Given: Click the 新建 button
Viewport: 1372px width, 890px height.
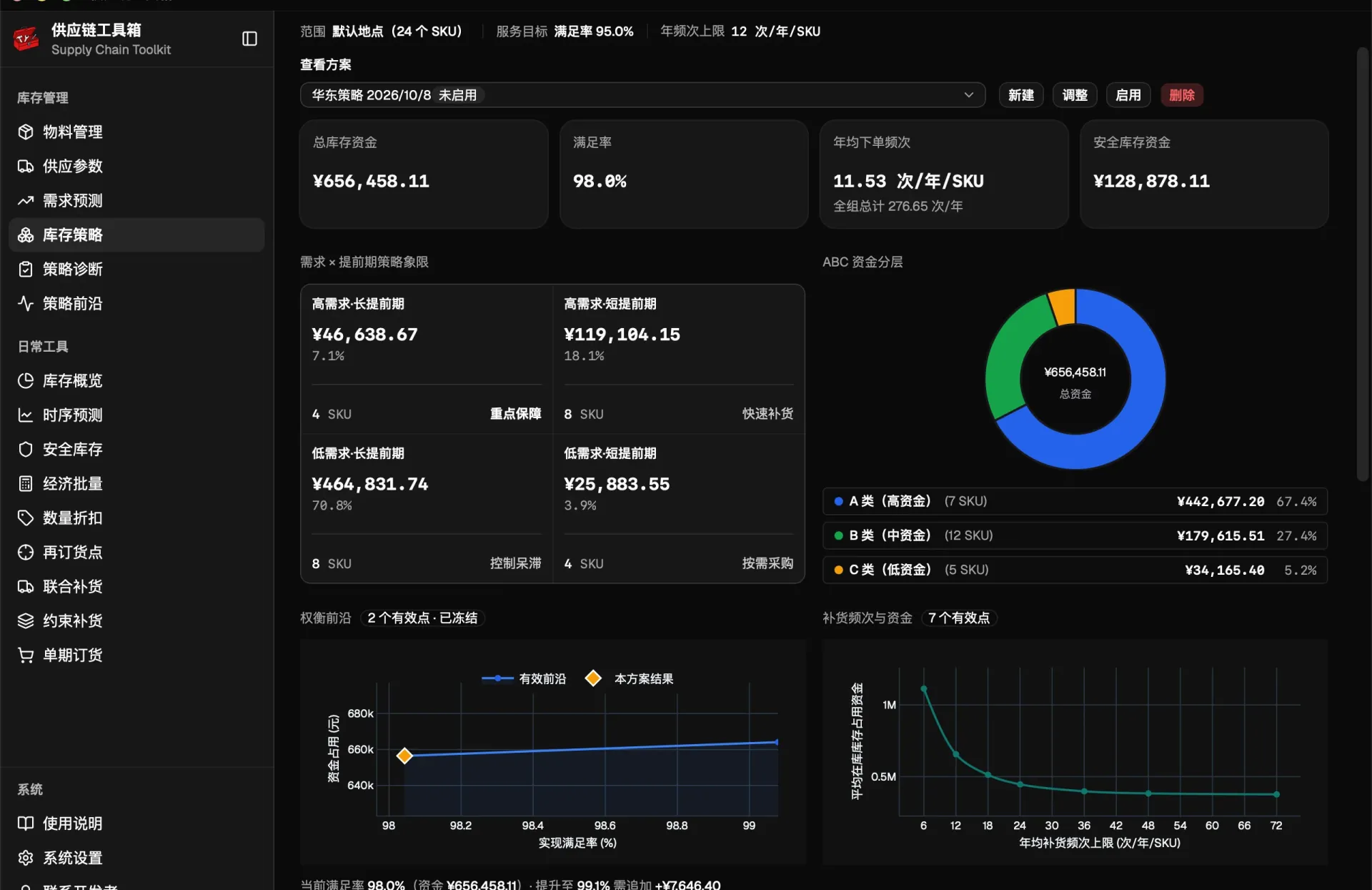Looking at the screenshot, I should [x=1020, y=95].
